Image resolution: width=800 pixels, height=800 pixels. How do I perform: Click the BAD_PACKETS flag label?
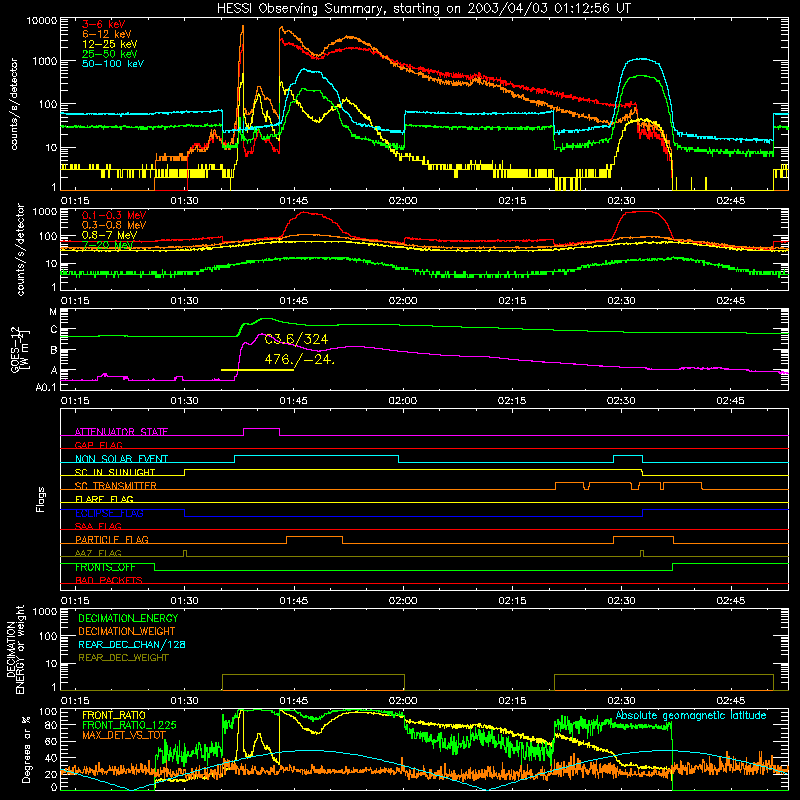click(x=109, y=580)
